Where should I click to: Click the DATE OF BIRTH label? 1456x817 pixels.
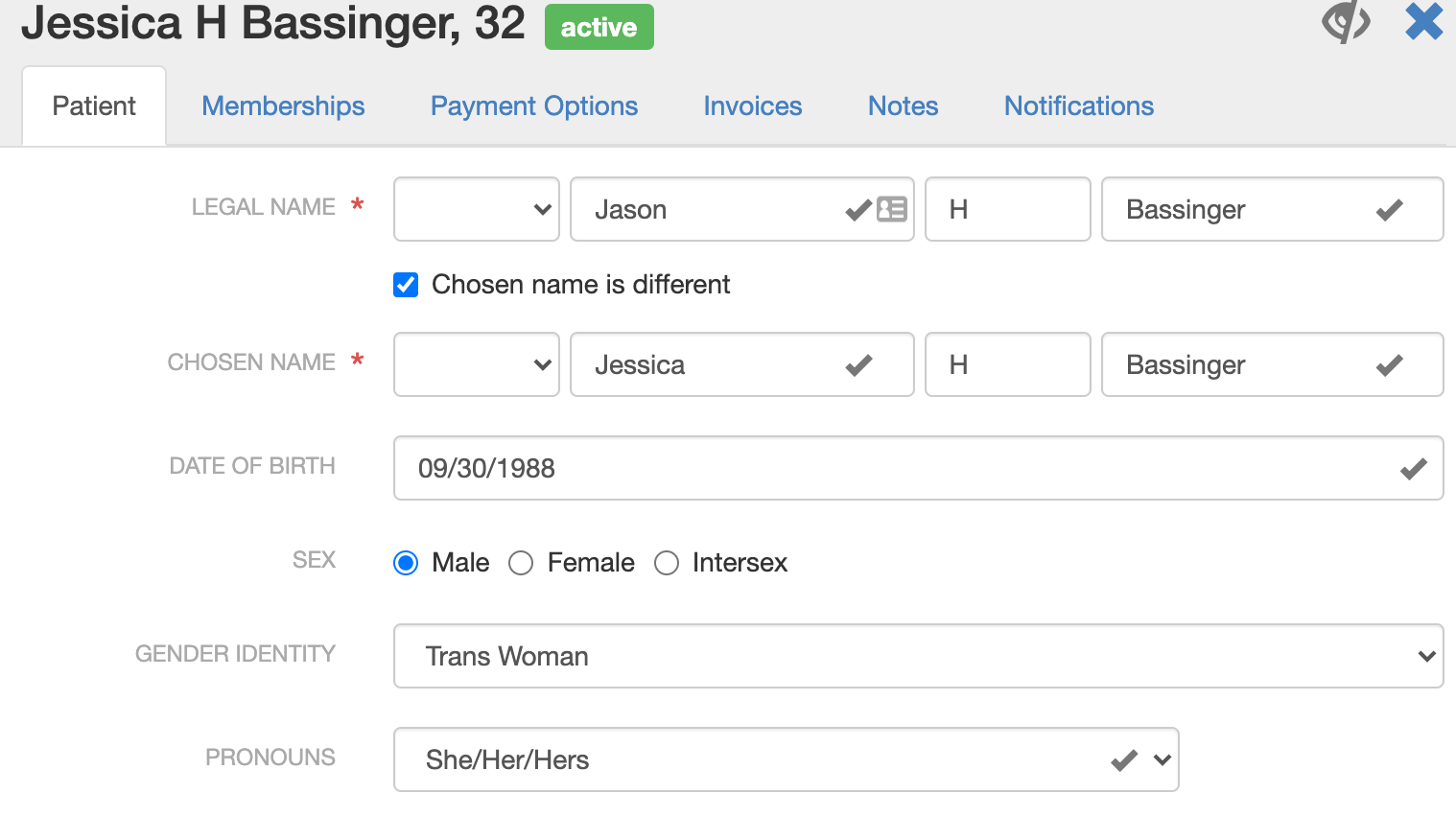pyautogui.click(x=252, y=466)
